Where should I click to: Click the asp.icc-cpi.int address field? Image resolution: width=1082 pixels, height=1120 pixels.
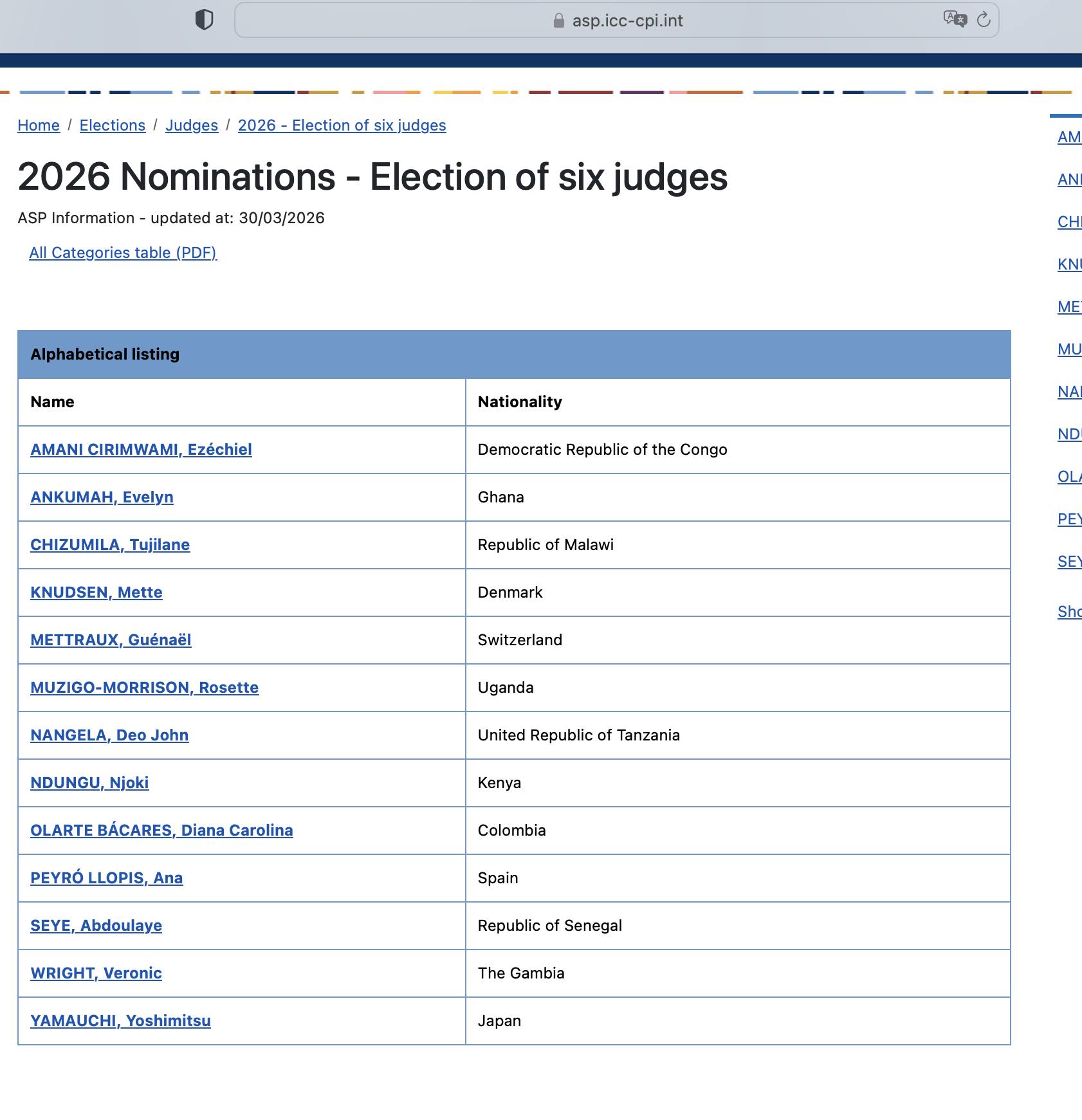coord(627,21)
